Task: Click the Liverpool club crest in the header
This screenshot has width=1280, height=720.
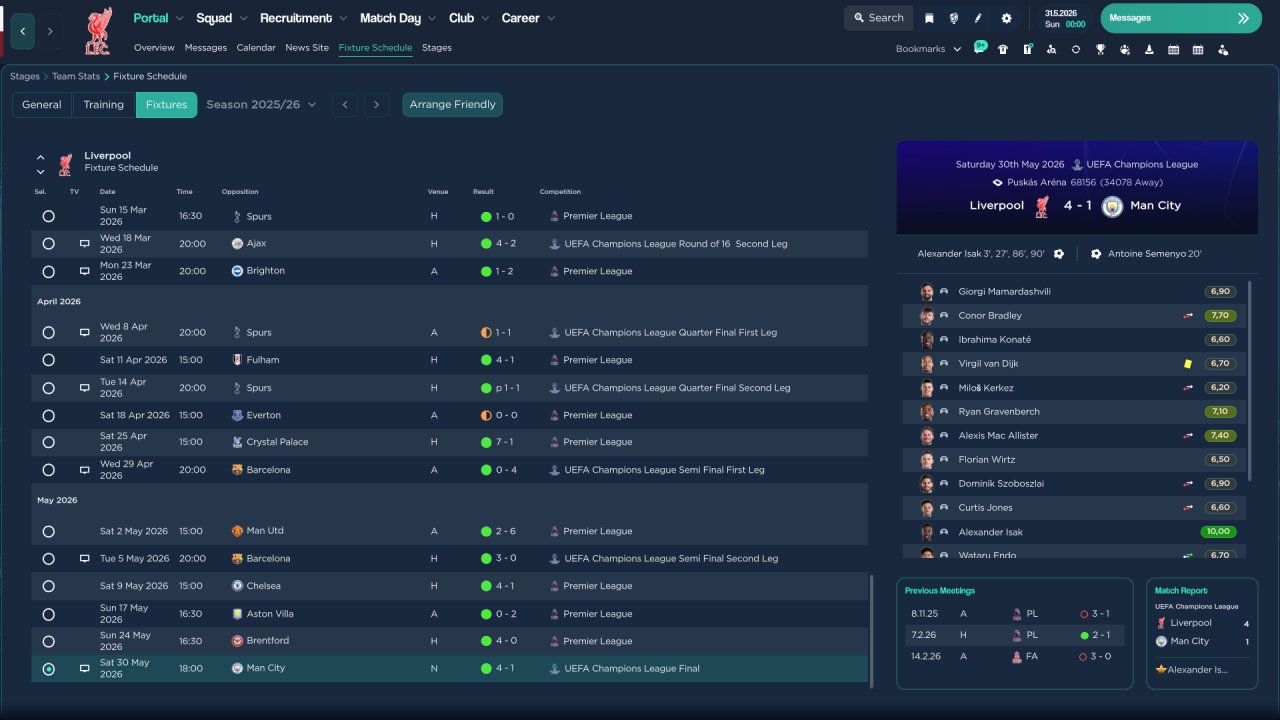Action: [98, 31]
